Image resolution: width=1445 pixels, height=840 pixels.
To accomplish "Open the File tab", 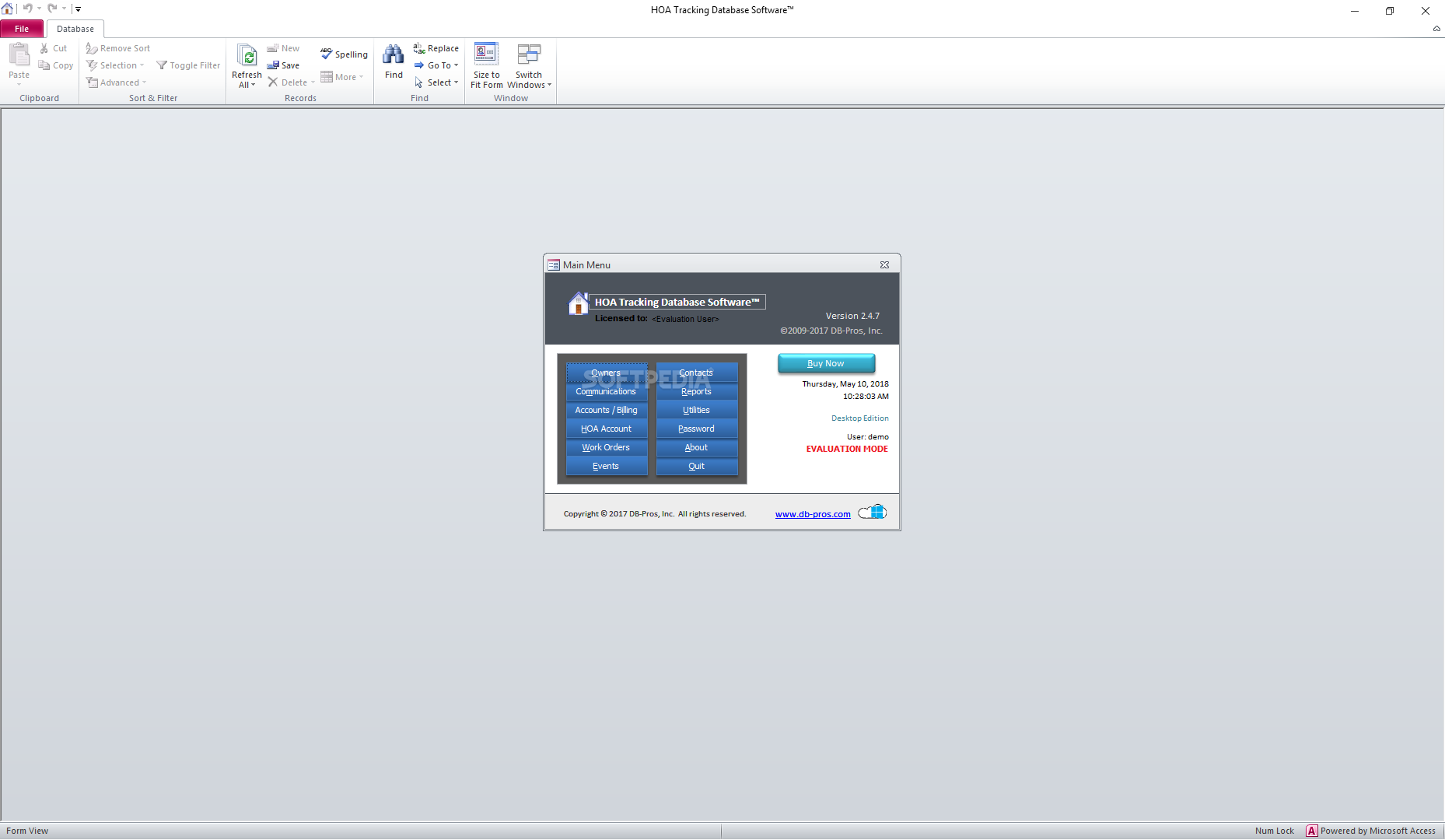I will point(22,29).
